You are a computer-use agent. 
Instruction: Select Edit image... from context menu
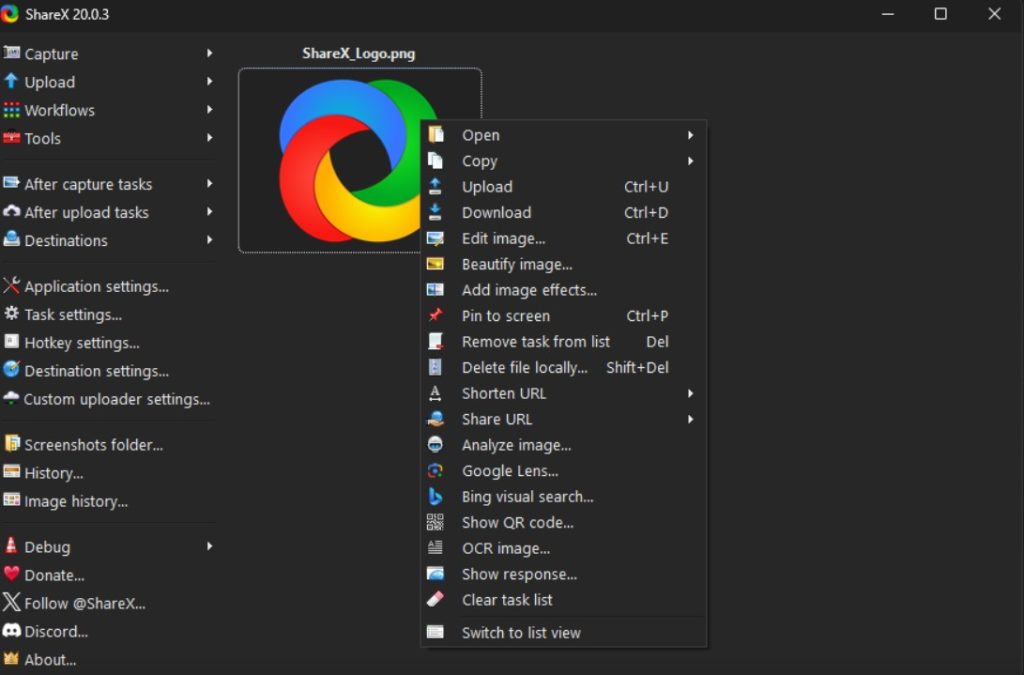pos(564,238)
